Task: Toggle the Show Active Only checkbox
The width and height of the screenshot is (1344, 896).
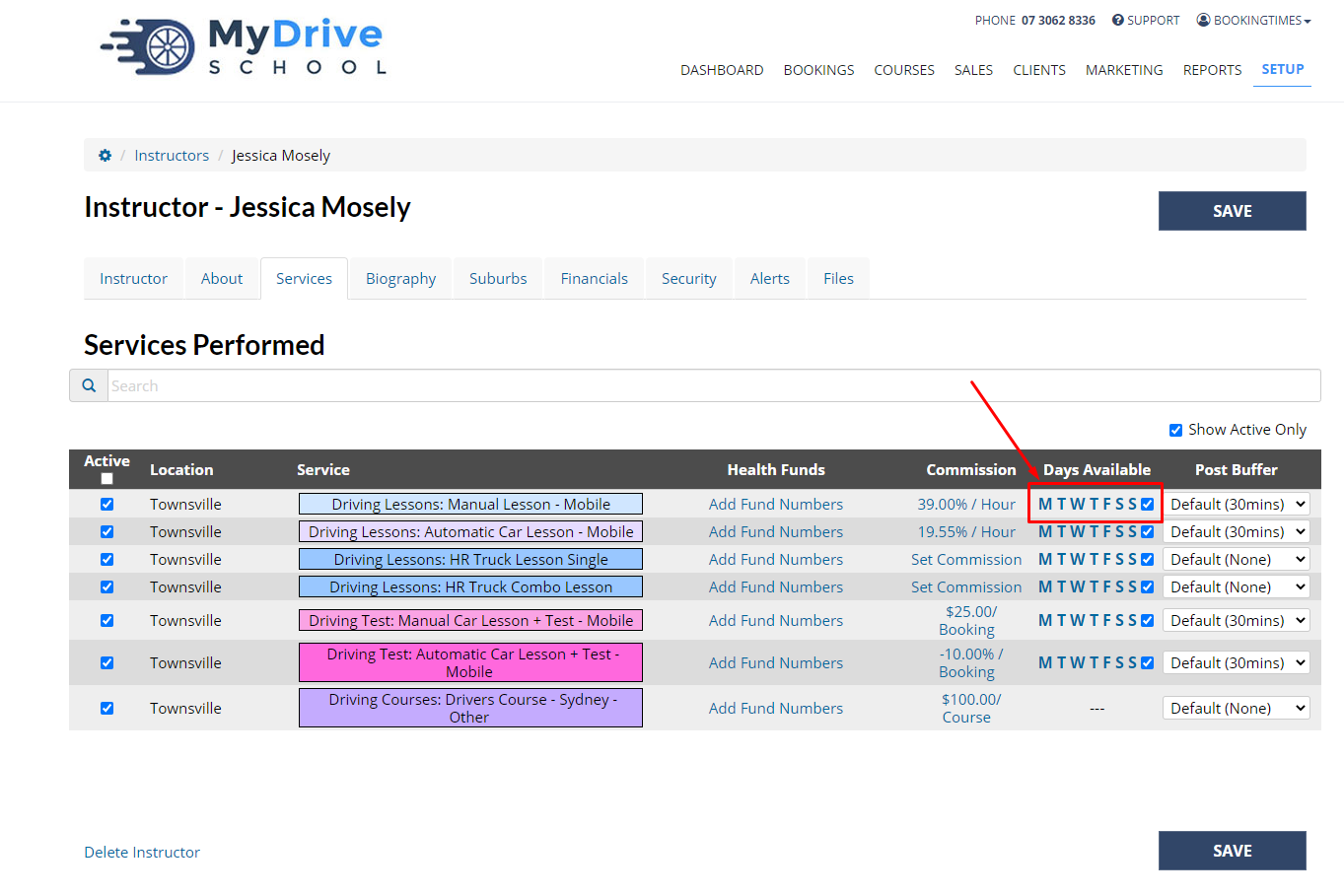Action: [x=1175, y=430]
